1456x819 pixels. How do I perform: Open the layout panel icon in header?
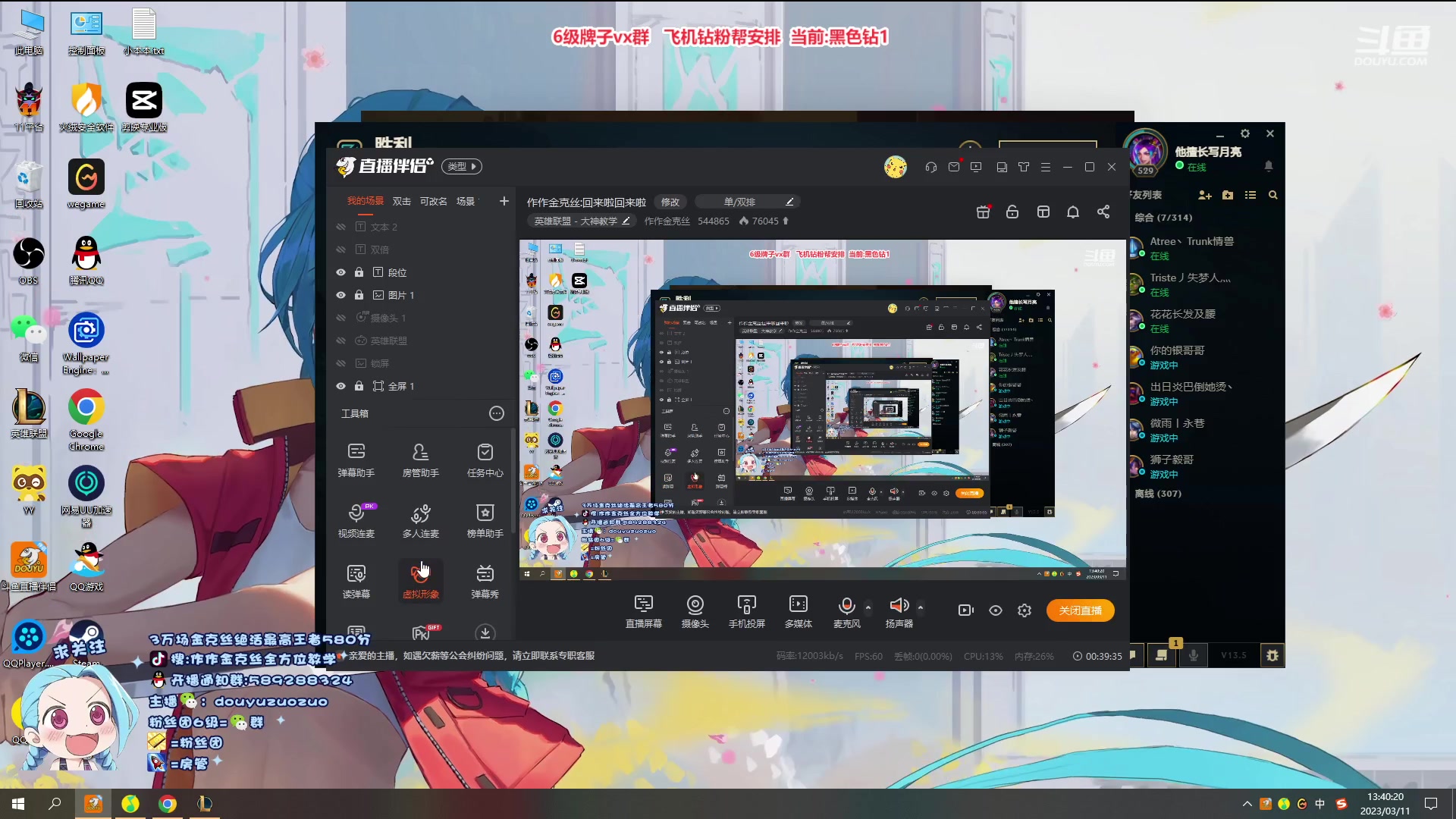1043,212
